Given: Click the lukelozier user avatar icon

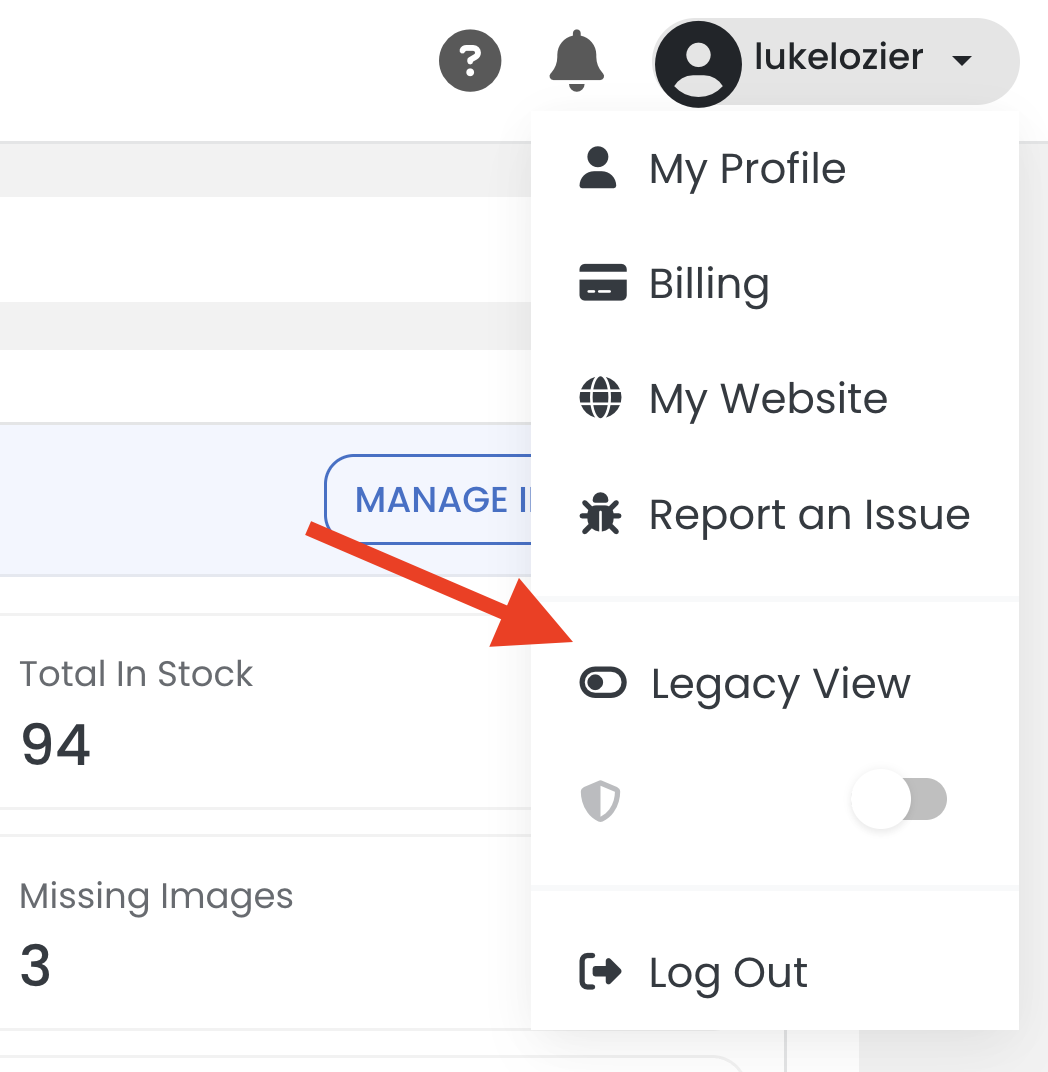Looking at the screenshot, I should click(698, 64).
